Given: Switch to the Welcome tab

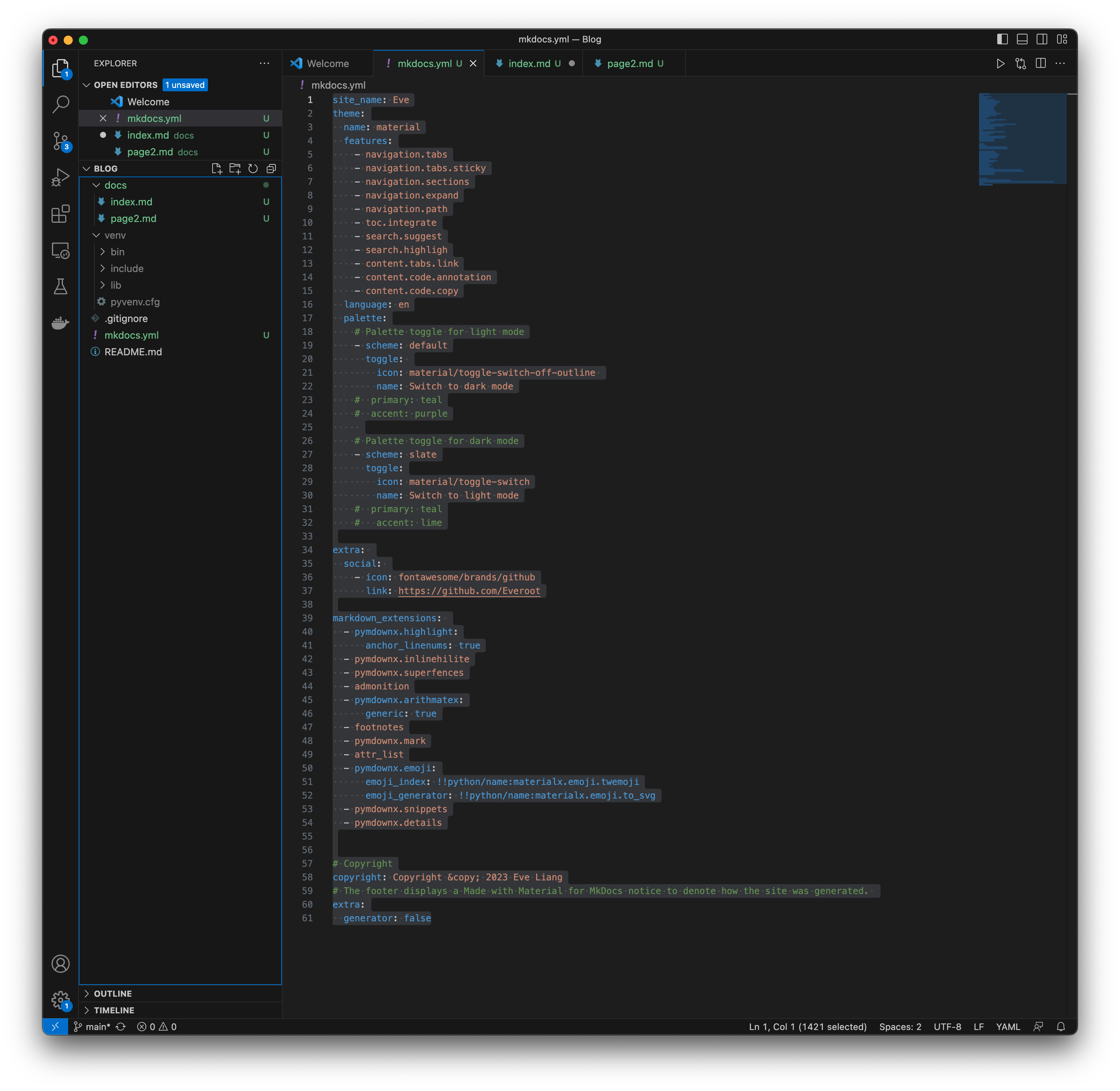Looking at the screenshot, I should click(x=327, y=64).
